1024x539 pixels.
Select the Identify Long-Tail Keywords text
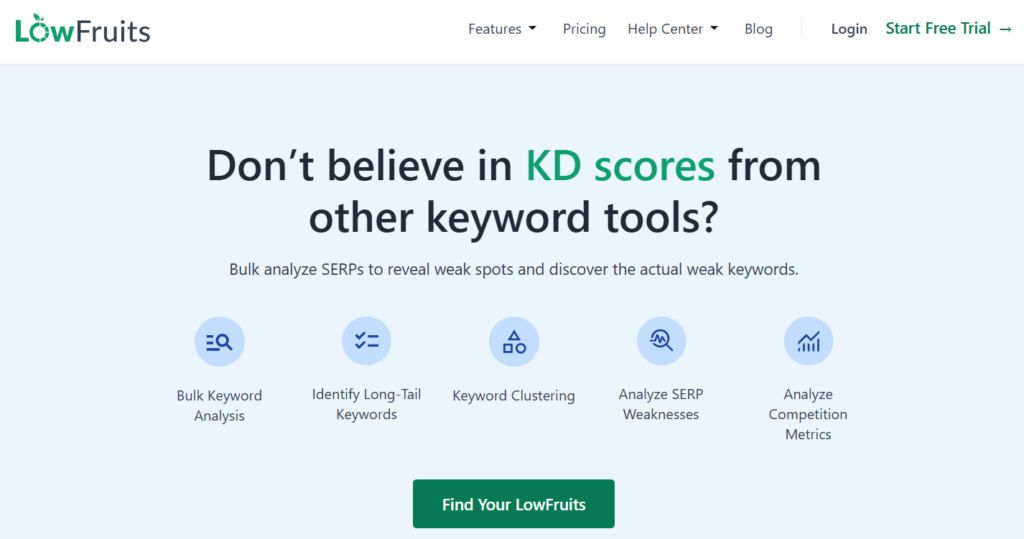[366, 404]
